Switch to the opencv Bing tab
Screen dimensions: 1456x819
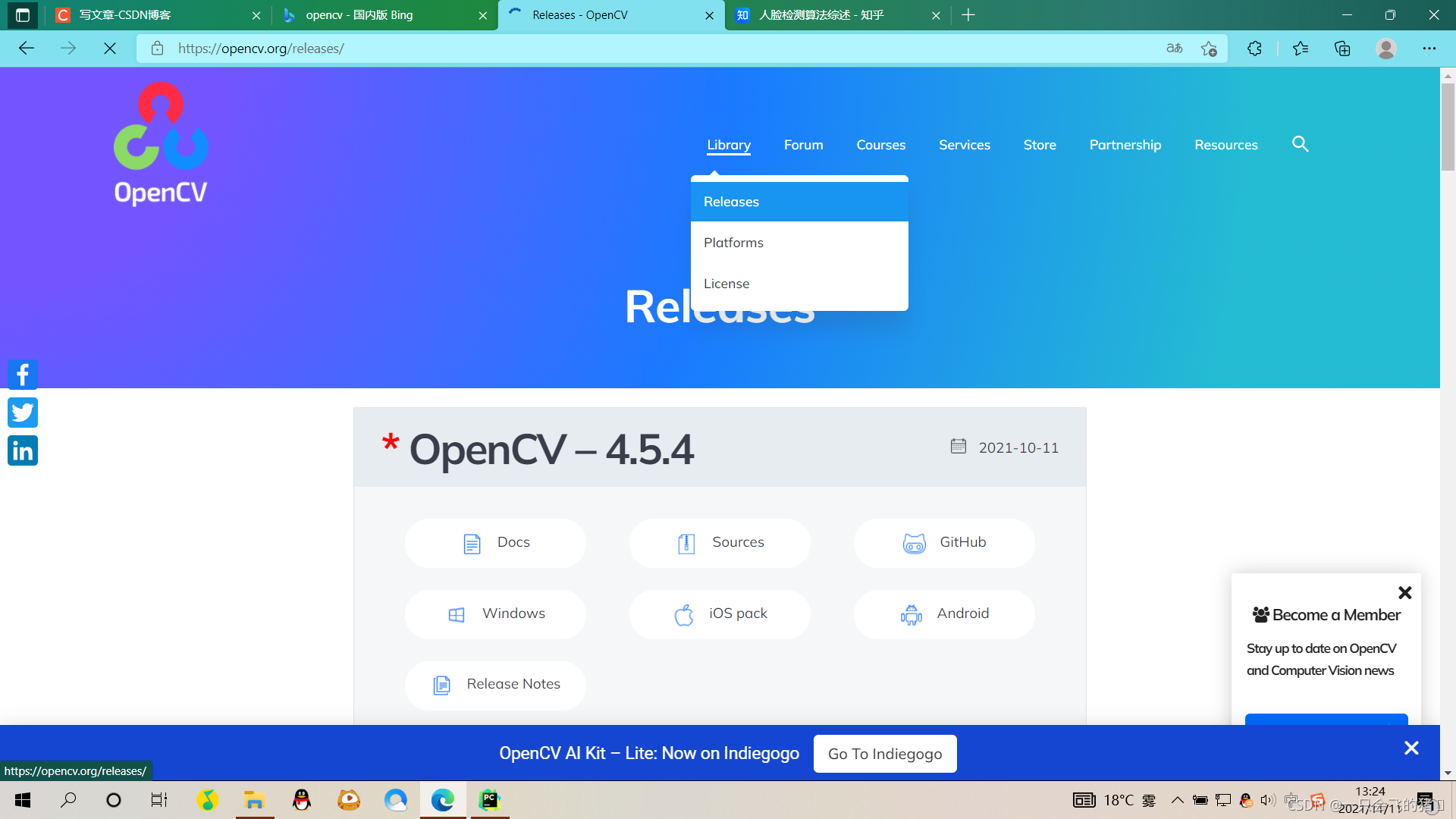[x=384, y=15]
